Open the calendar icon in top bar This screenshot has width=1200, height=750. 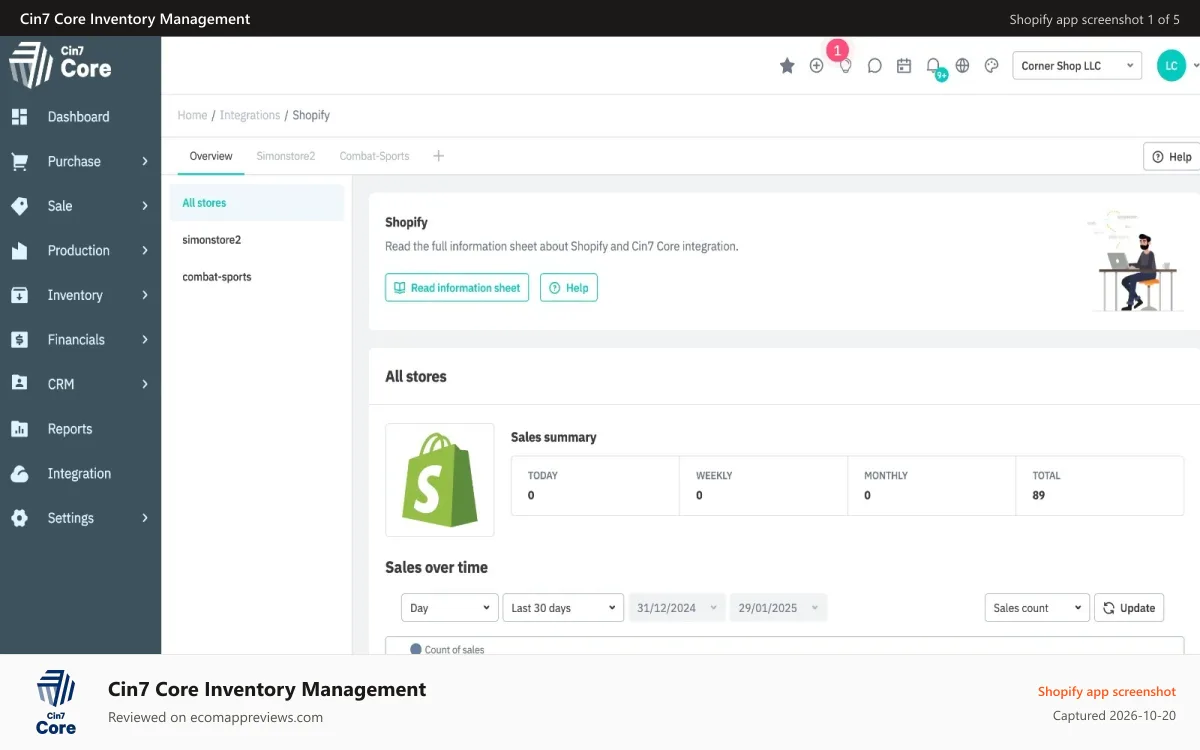click(904, 66)
